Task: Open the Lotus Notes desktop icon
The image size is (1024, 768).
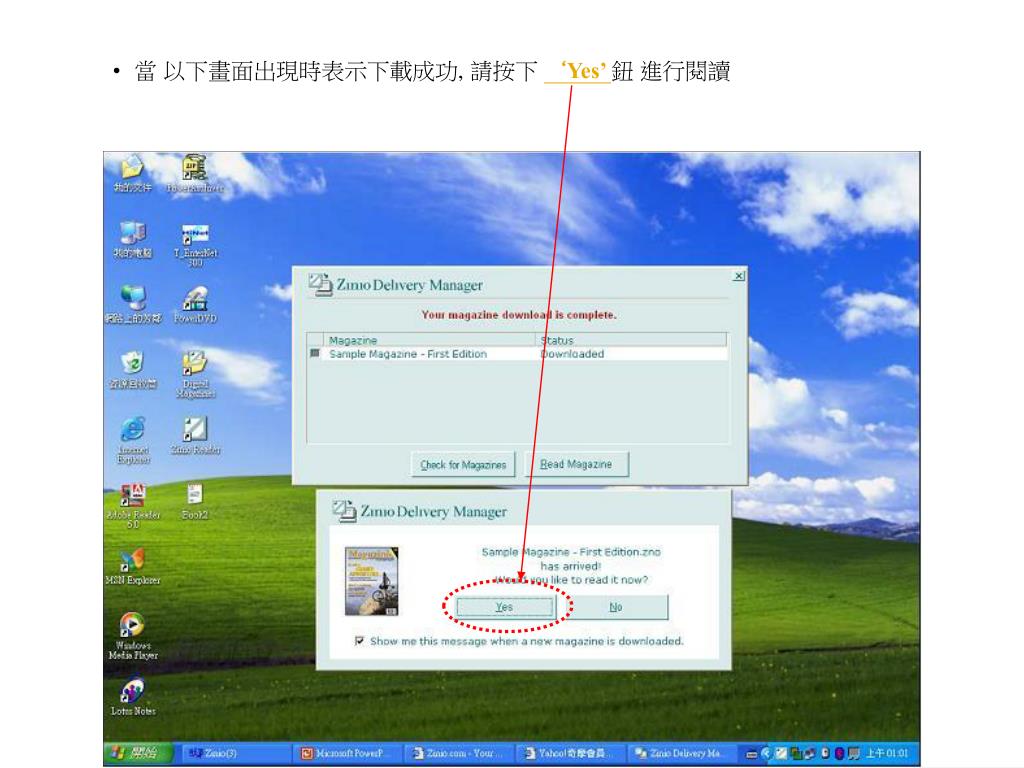Action: (x=133, y=697)
